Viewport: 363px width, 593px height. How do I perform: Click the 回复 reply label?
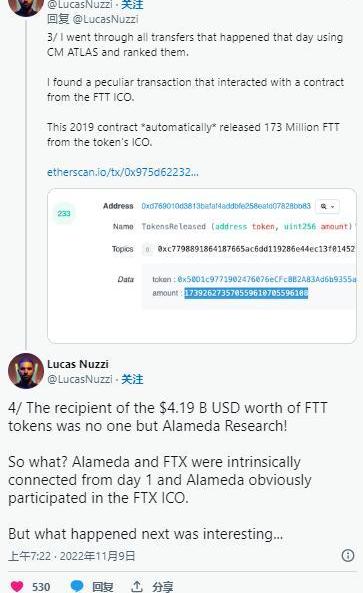point(102,587)
